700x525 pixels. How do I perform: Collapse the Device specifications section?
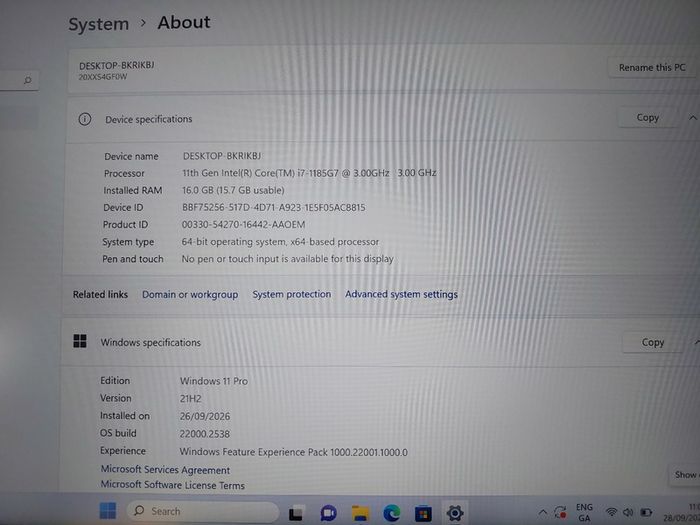click(692, 118)
